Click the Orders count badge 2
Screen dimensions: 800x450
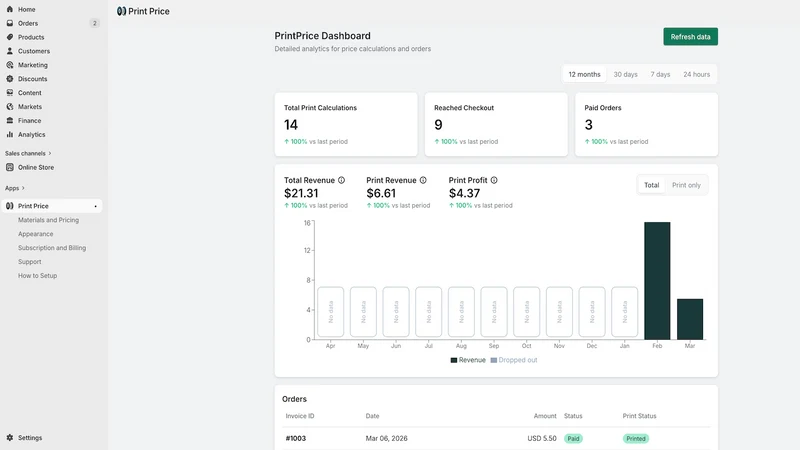click(94, 23)
